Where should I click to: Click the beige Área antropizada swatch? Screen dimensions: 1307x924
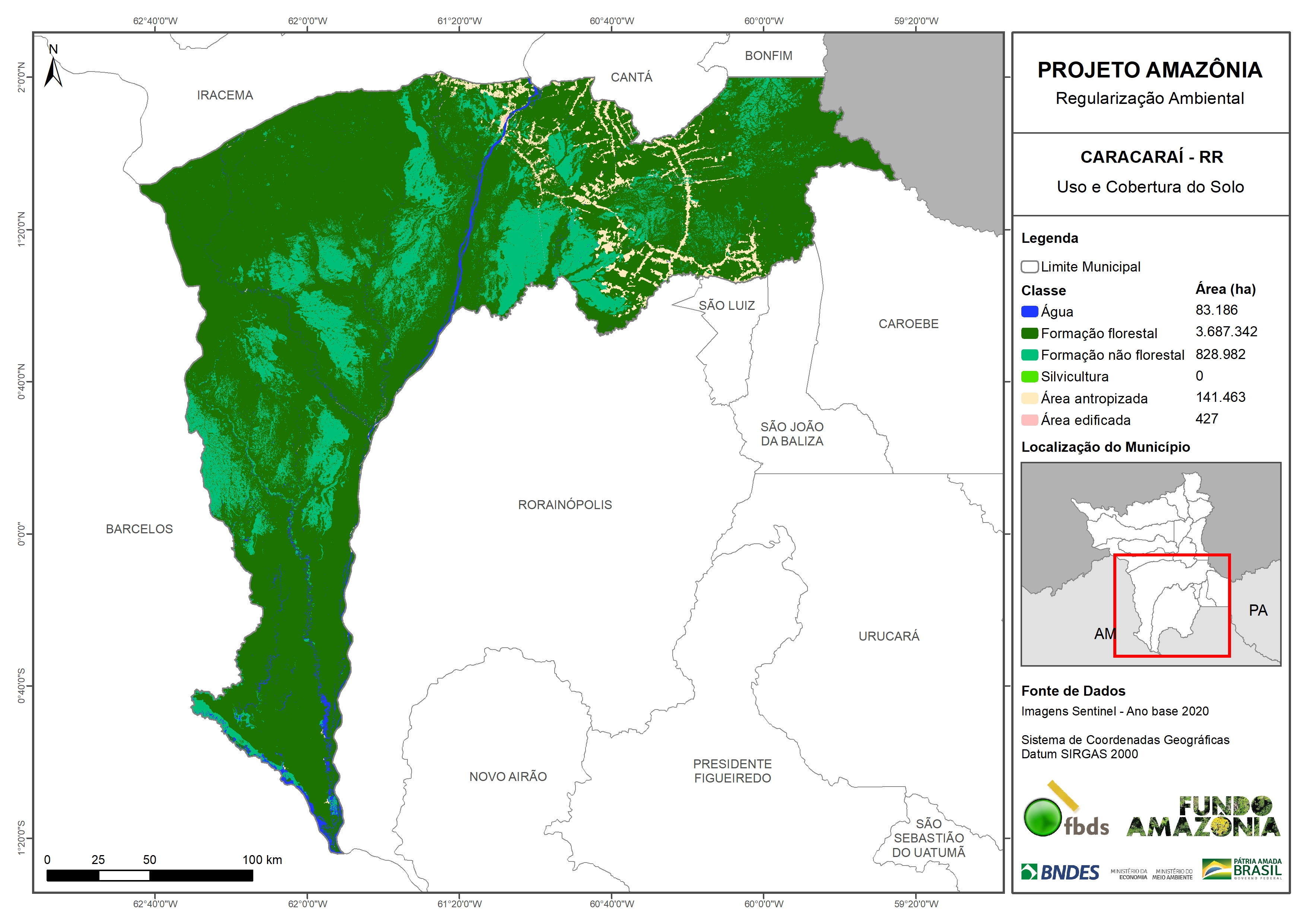(1029, 398)
